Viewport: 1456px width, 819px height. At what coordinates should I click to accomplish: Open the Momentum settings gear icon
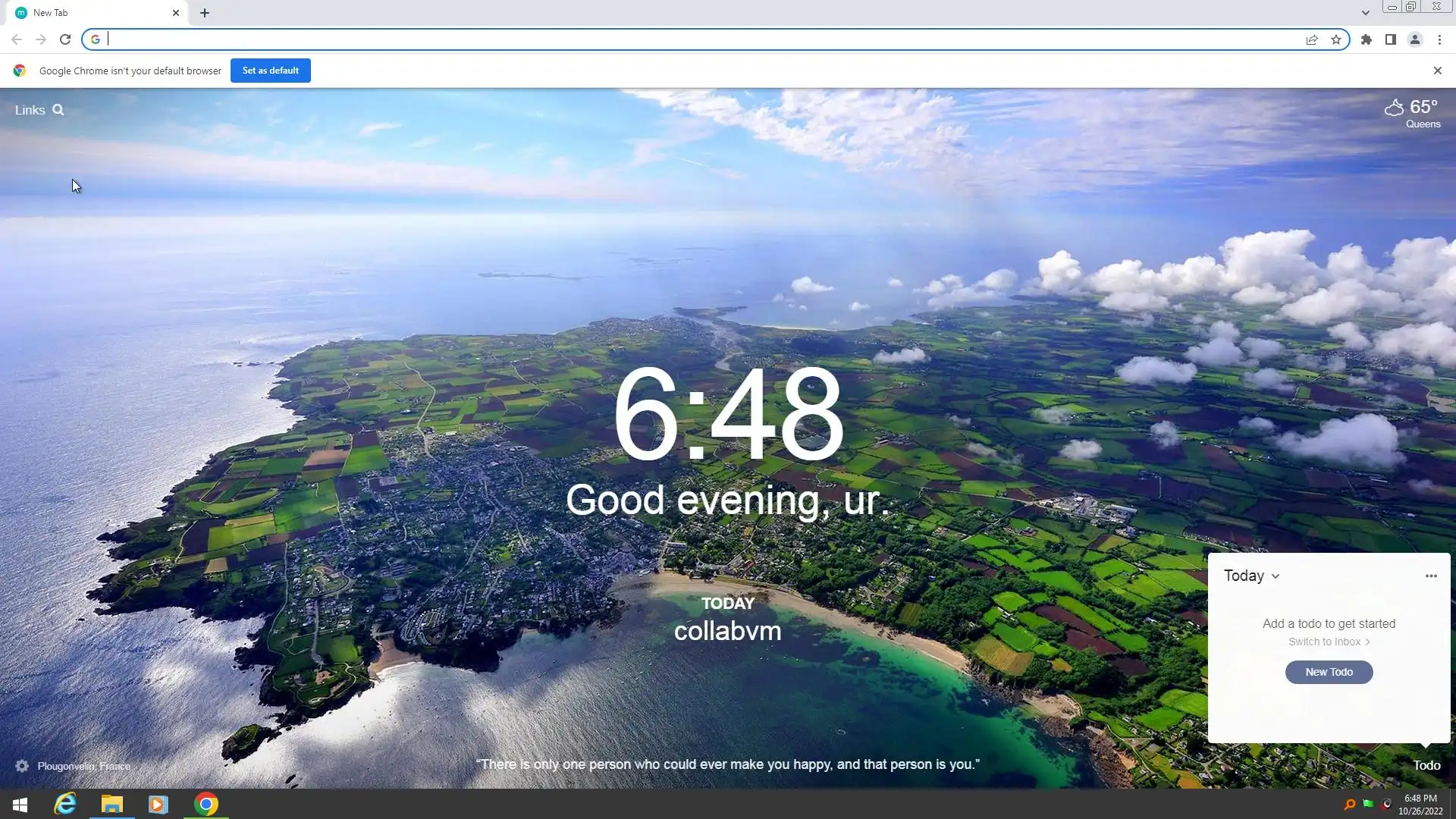pos(22,766)
